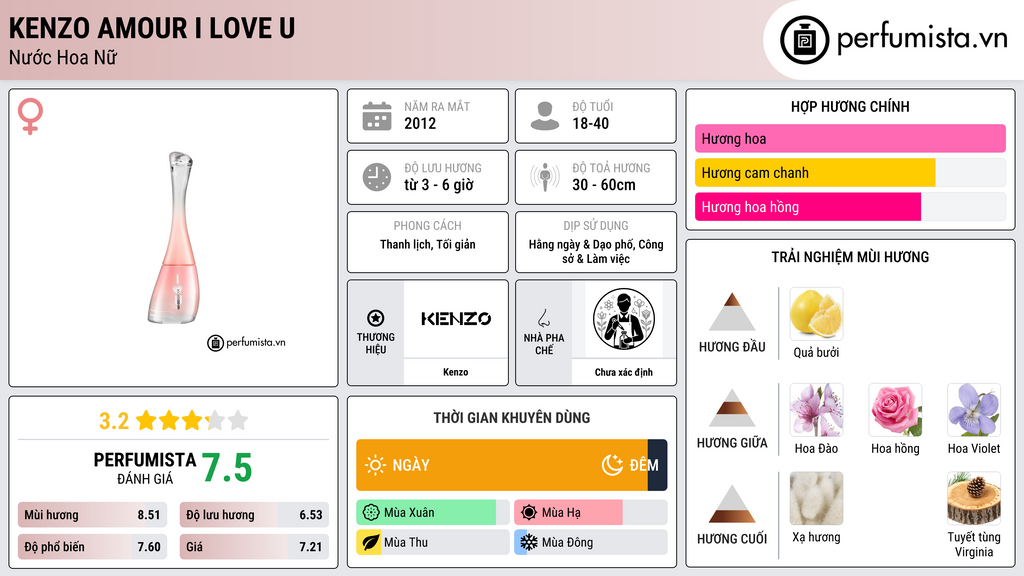Click the Hương cam chanh accord bar
The width and height of the screenshot is (1024, 576).
(850, 172)
